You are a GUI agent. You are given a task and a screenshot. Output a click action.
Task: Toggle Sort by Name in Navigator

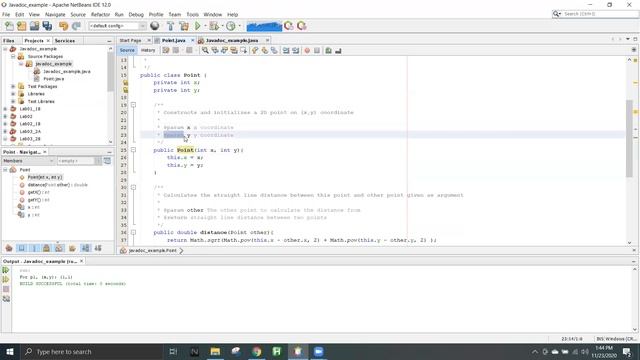85,248
